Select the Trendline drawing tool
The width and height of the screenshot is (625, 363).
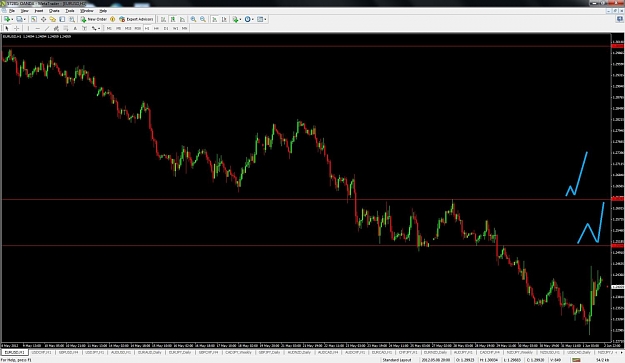pyautogui.click(x=47, y=28)
